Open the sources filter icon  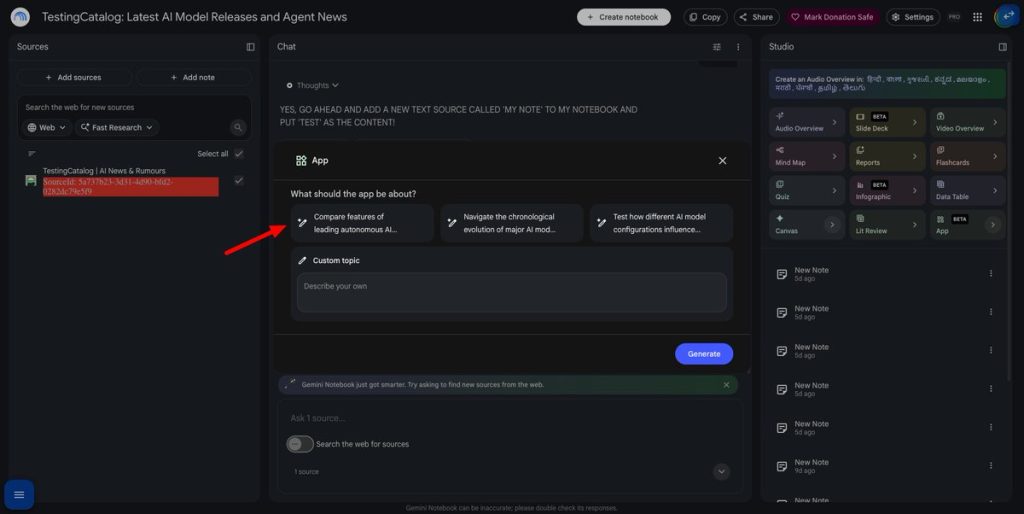(32, 153)
